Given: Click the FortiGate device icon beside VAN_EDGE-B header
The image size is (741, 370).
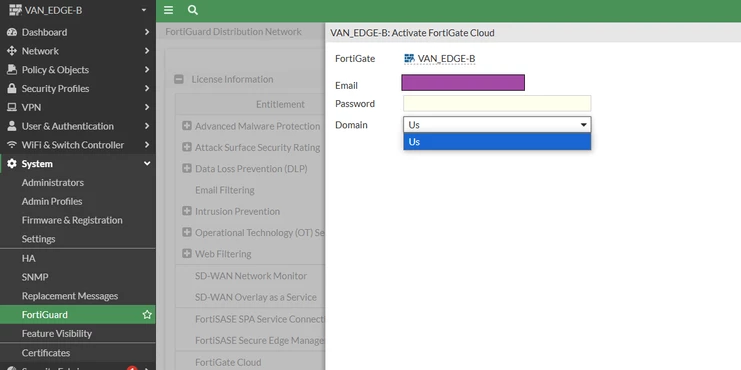Looking at the screenshot, I should coord(15,10).
